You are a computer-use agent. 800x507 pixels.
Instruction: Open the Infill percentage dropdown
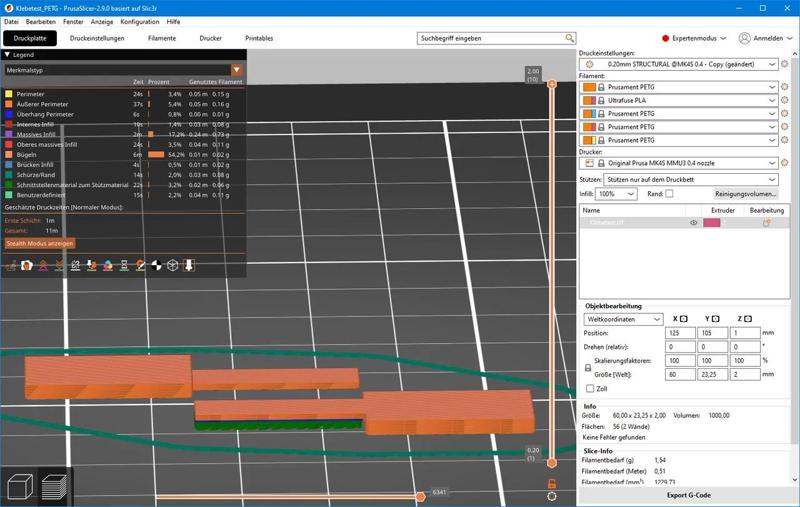(616, 194)
